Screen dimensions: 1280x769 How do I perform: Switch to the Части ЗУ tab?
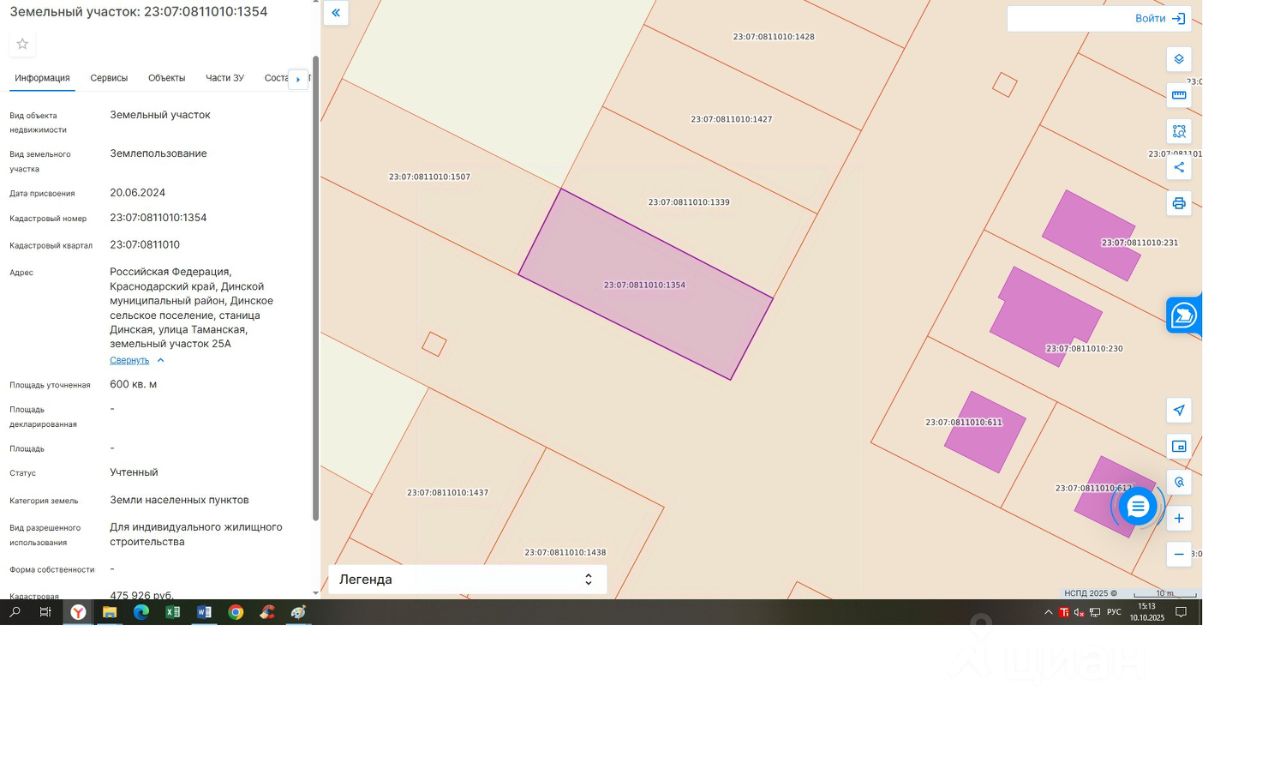click(225, 78)
